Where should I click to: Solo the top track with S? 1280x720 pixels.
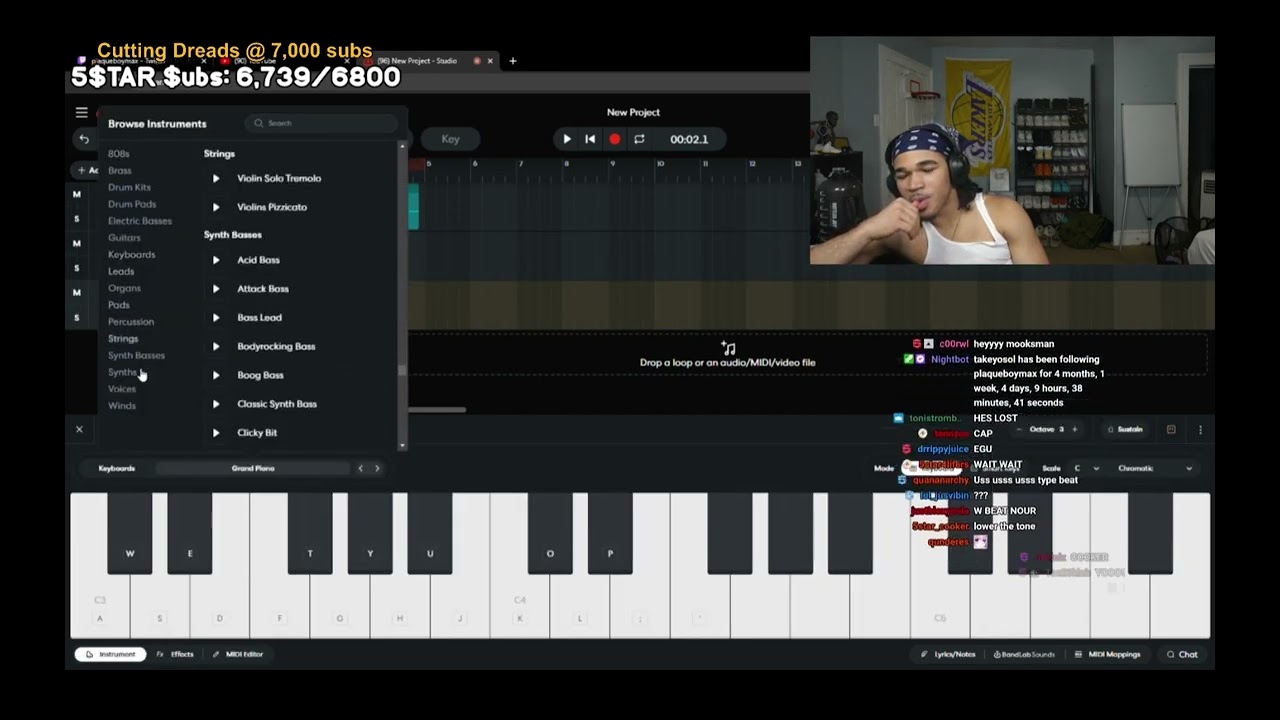pos(77,219)
